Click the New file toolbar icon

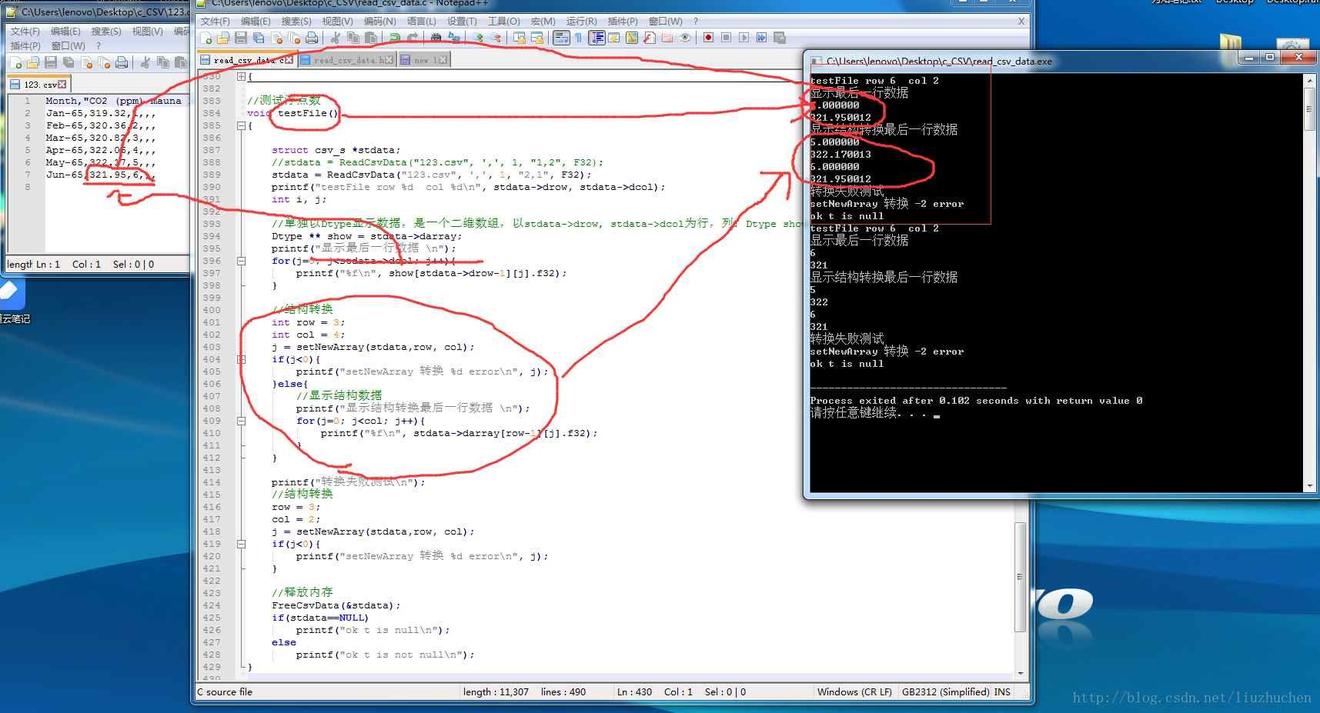(206, 38)
